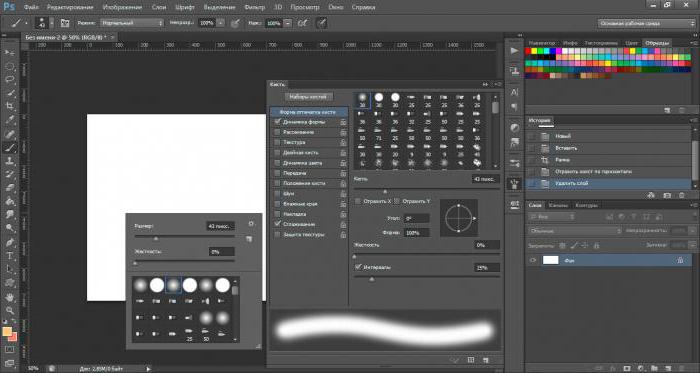Viewport: 700px width, 373px height.
Task: Enable the Шум checkbox
Action: [277, 194]
